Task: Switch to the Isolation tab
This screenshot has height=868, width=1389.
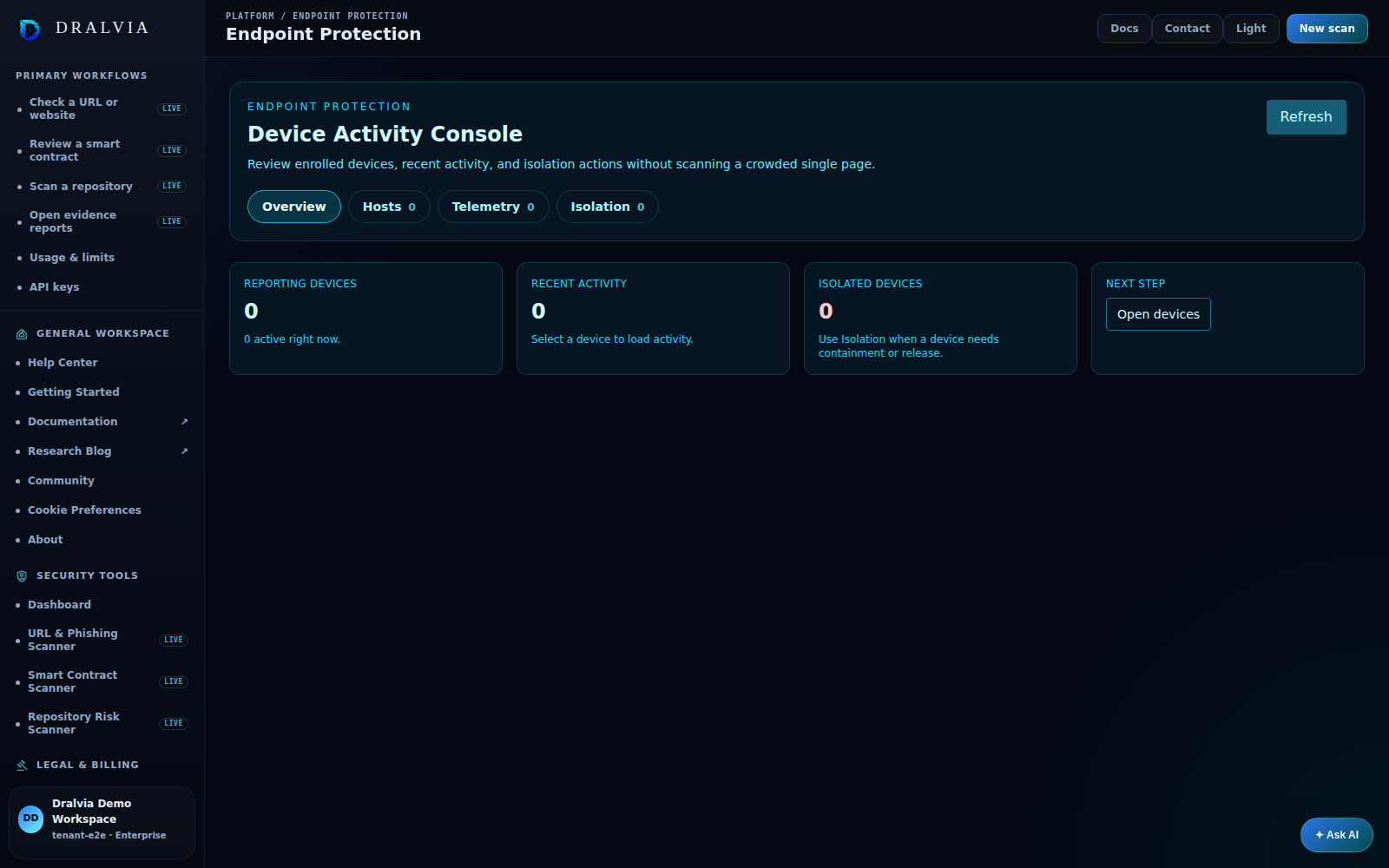Action: tap(608, 207)
